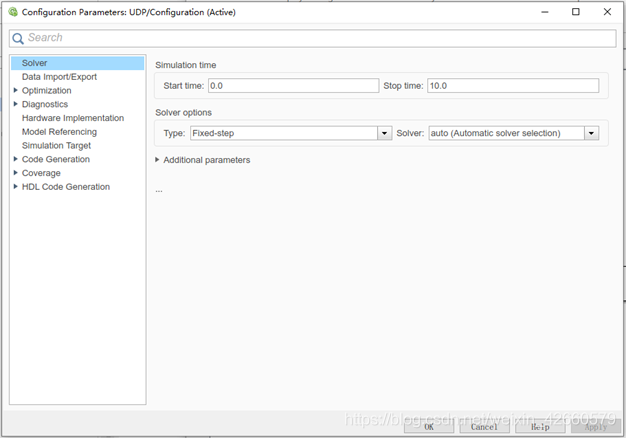Viewport: 626px width, 438px height.
Task: Open the Model Referencing pane
Action: pyautogui.click(x=59, y=132)
